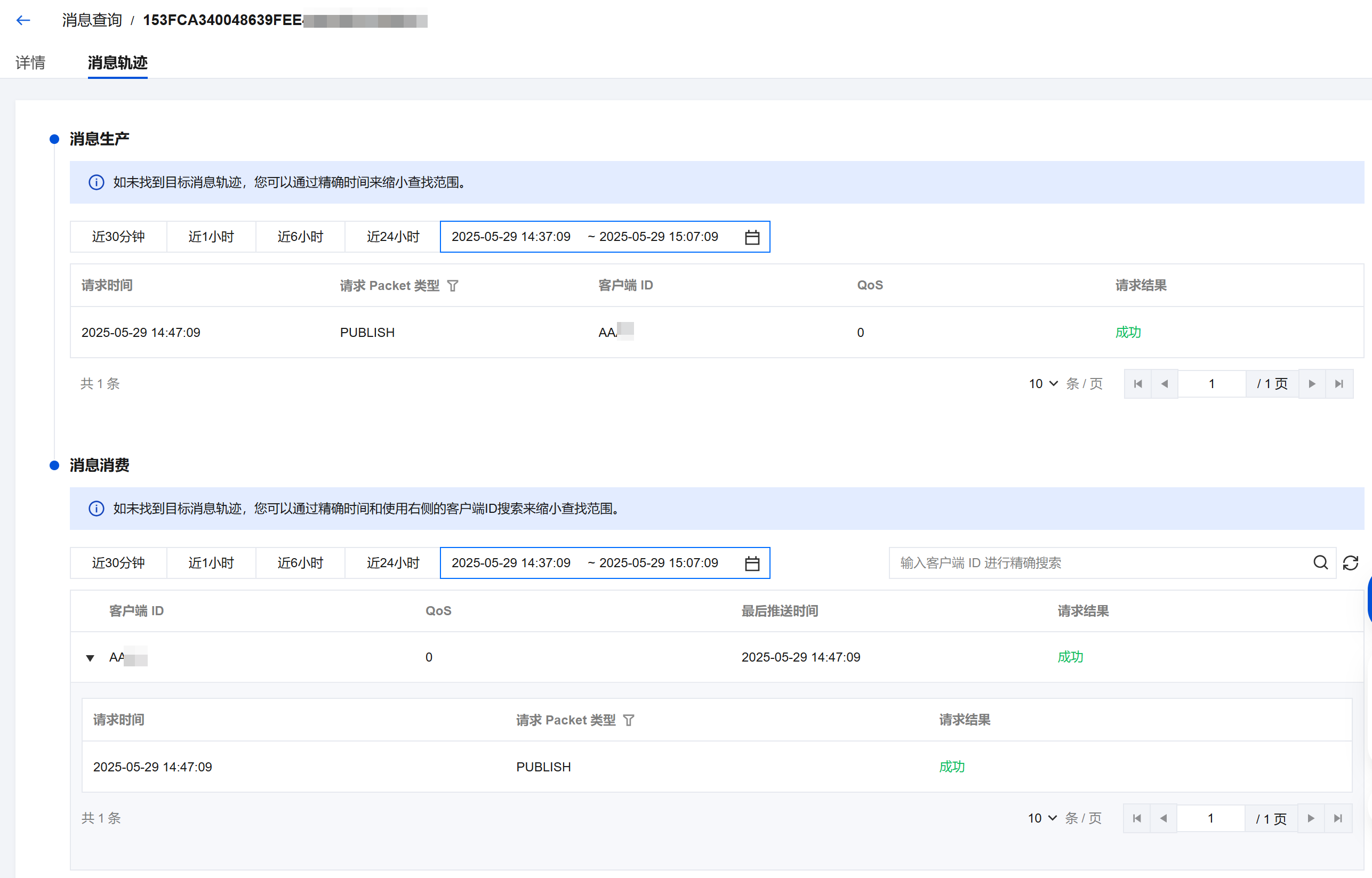Screen dimensions: 1372x878
Task: Click nested table Packet type filter icon
Action: pyautogui.click(x=628, y=720)
